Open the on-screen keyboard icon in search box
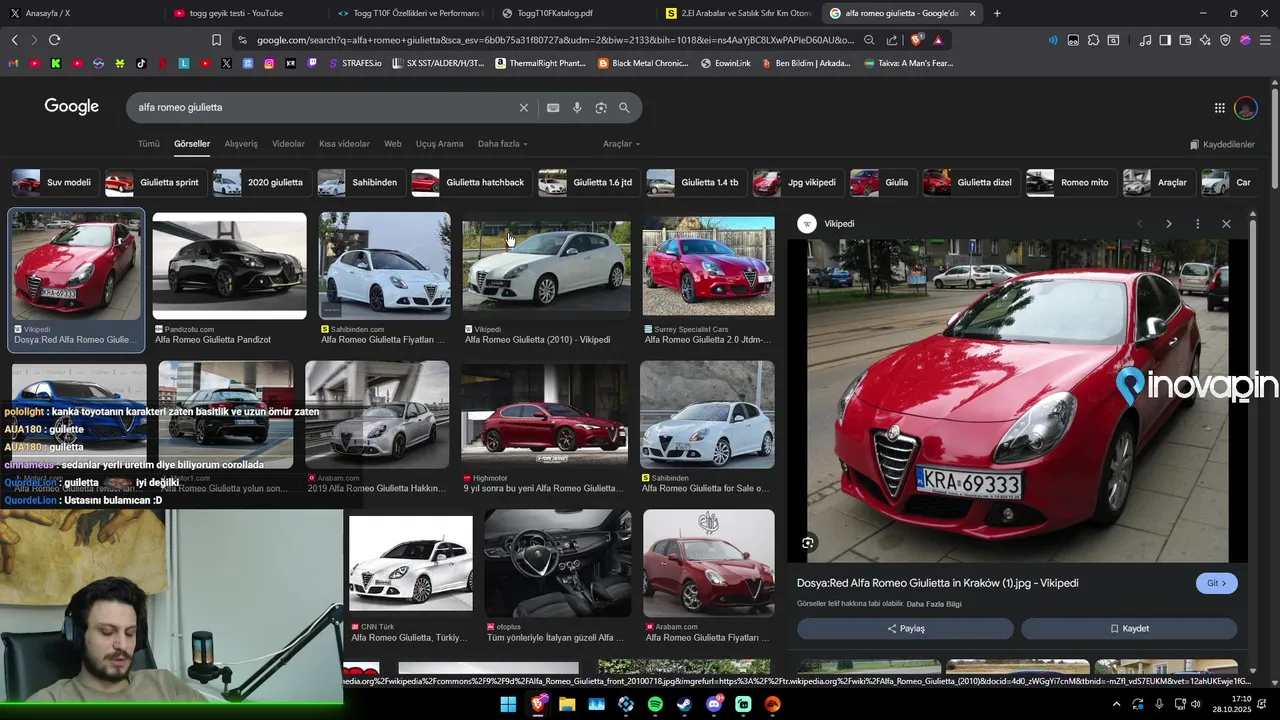 tap(553, 107)
